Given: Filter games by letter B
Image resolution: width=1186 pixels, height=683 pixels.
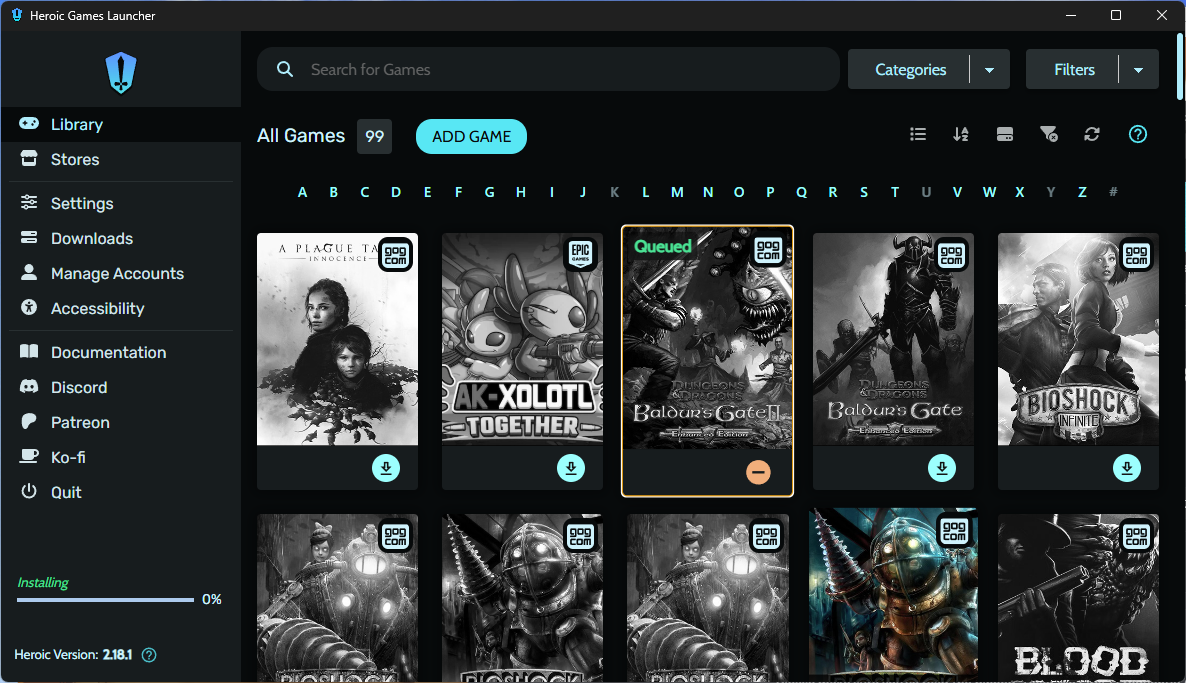Looking at the screenshot, I should coord(334,192).
